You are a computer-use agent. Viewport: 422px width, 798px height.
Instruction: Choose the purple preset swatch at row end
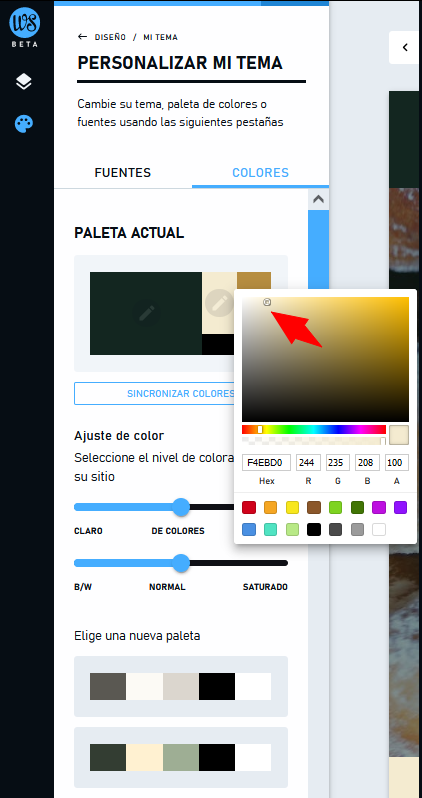click(x=401, y=507)
